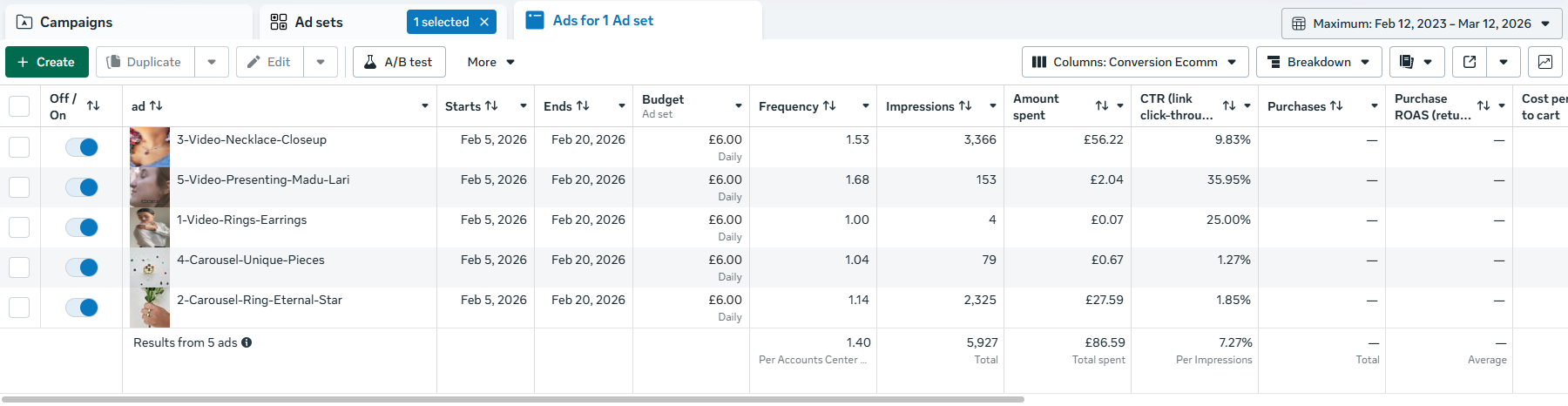Click the export/share arrow icon
Viewport: 1568px width, 406px height.
(1470, 62)
